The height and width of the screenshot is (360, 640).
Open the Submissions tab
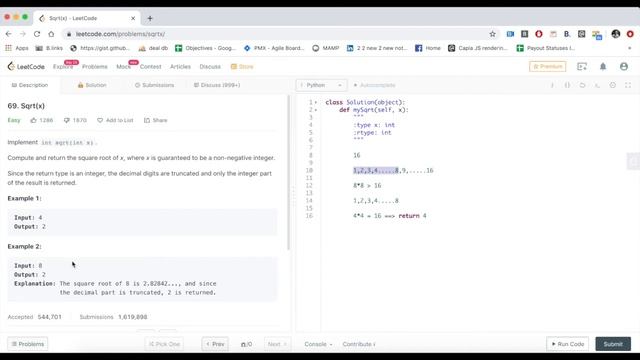click(x=154, y=85)
